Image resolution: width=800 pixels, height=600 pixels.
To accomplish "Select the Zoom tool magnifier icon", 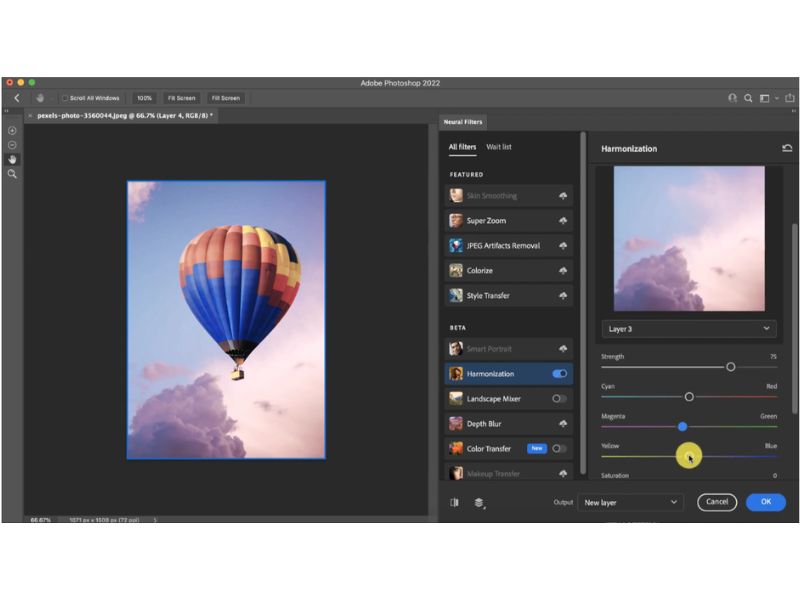I will pyautogui.click(x=12, y=173).
